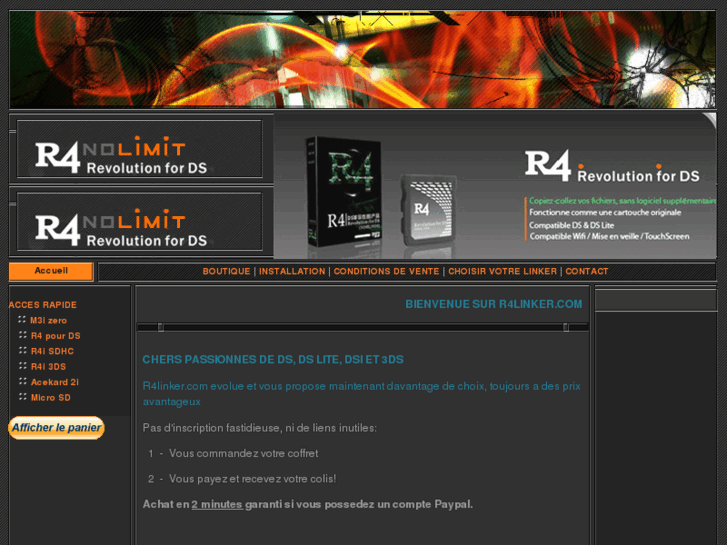
Task: Click green 'Copiez-collez vos fichiers' banner text
Action: tap(622, 201)
